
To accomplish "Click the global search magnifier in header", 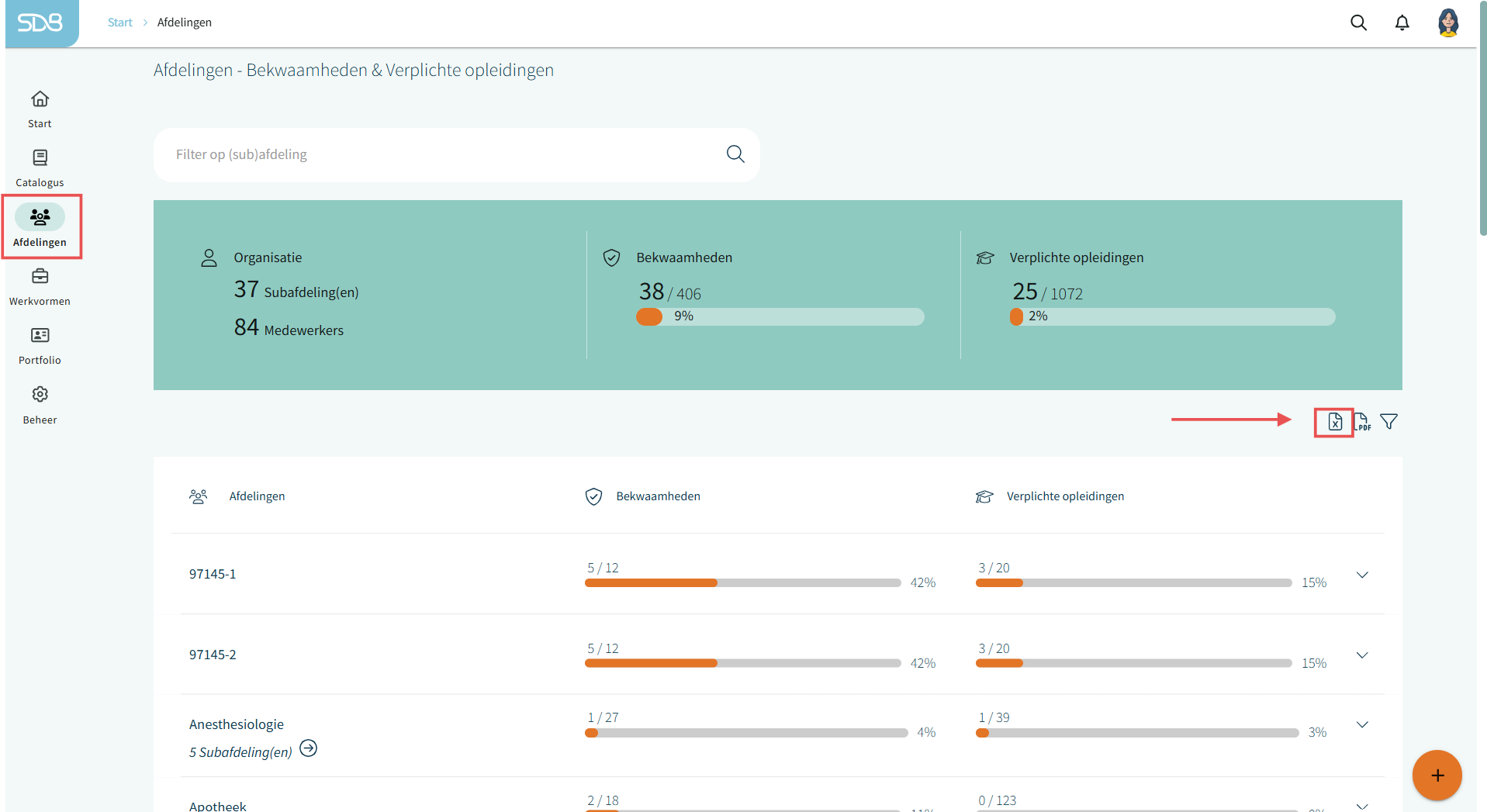I will click(x=1358, y=23).
